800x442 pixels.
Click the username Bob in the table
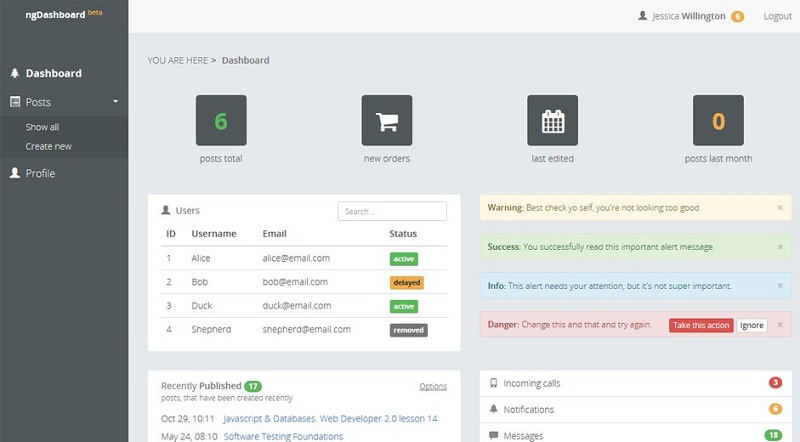199,282
